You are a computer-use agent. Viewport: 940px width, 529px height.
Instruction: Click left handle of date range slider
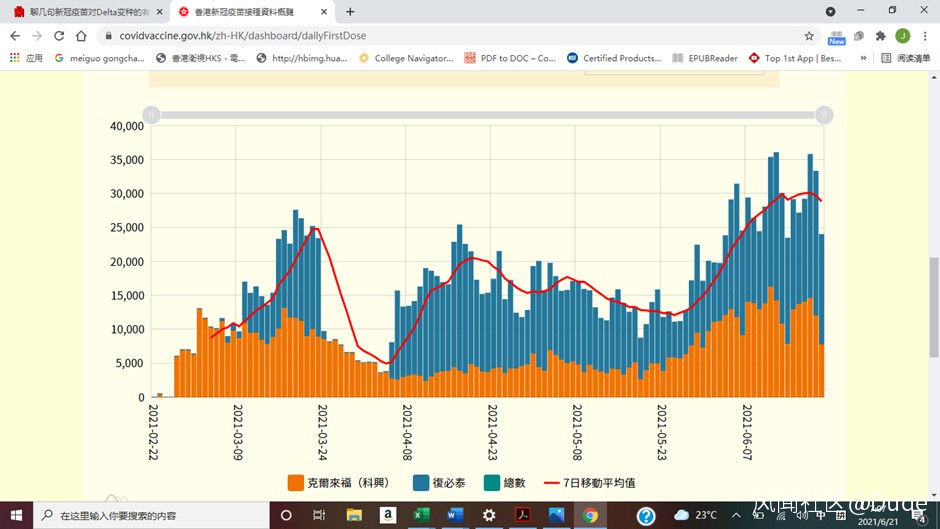151,115
